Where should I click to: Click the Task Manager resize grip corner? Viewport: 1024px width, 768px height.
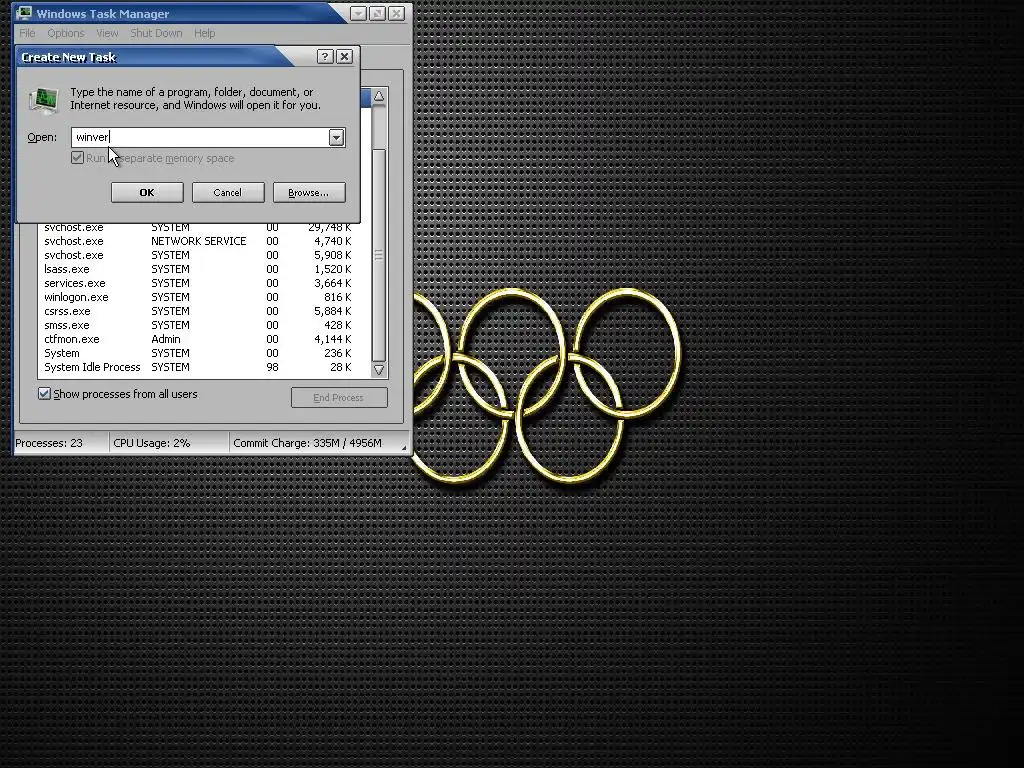coord(404,447)
